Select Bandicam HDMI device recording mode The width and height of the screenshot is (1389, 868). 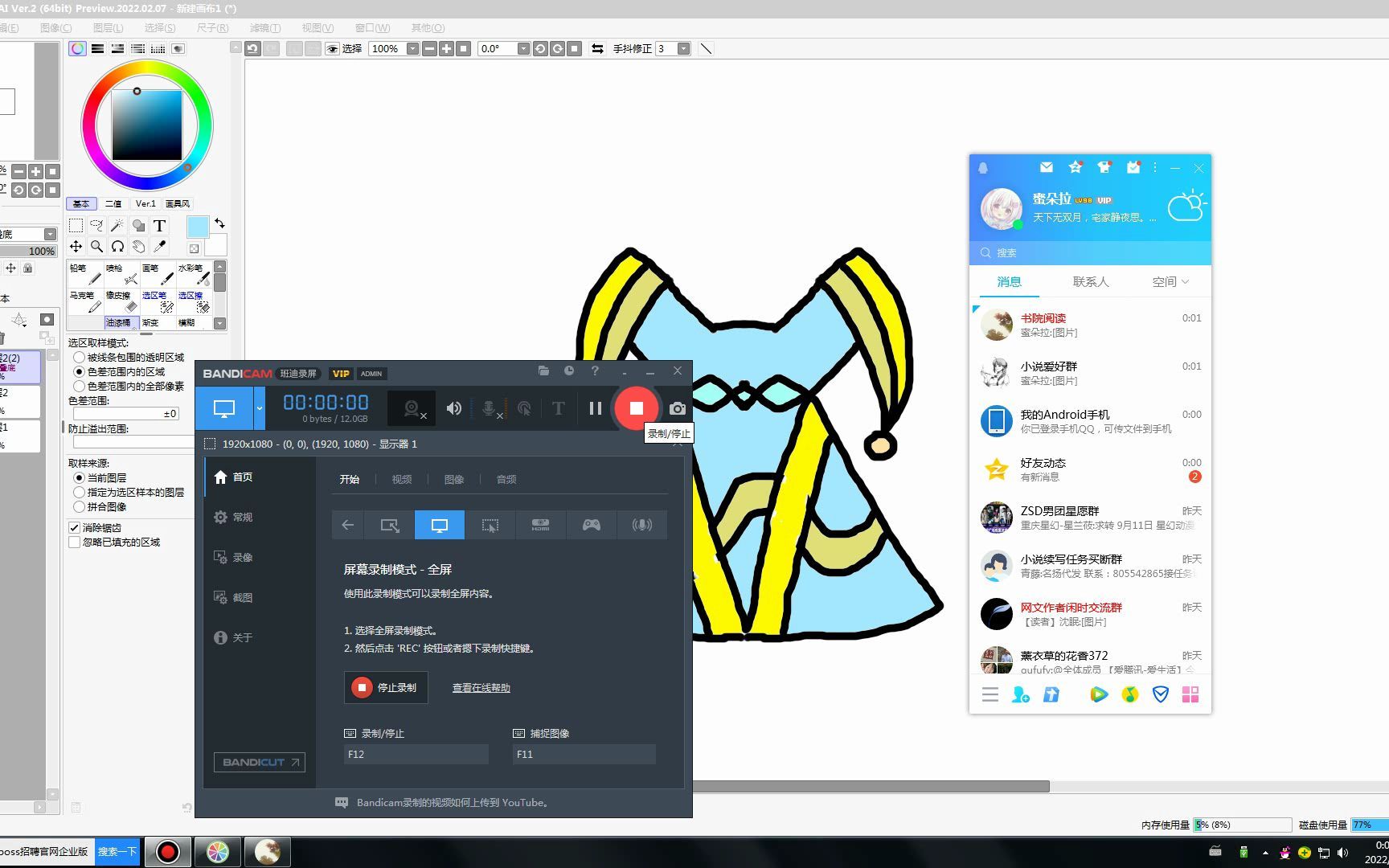point(541,525)
